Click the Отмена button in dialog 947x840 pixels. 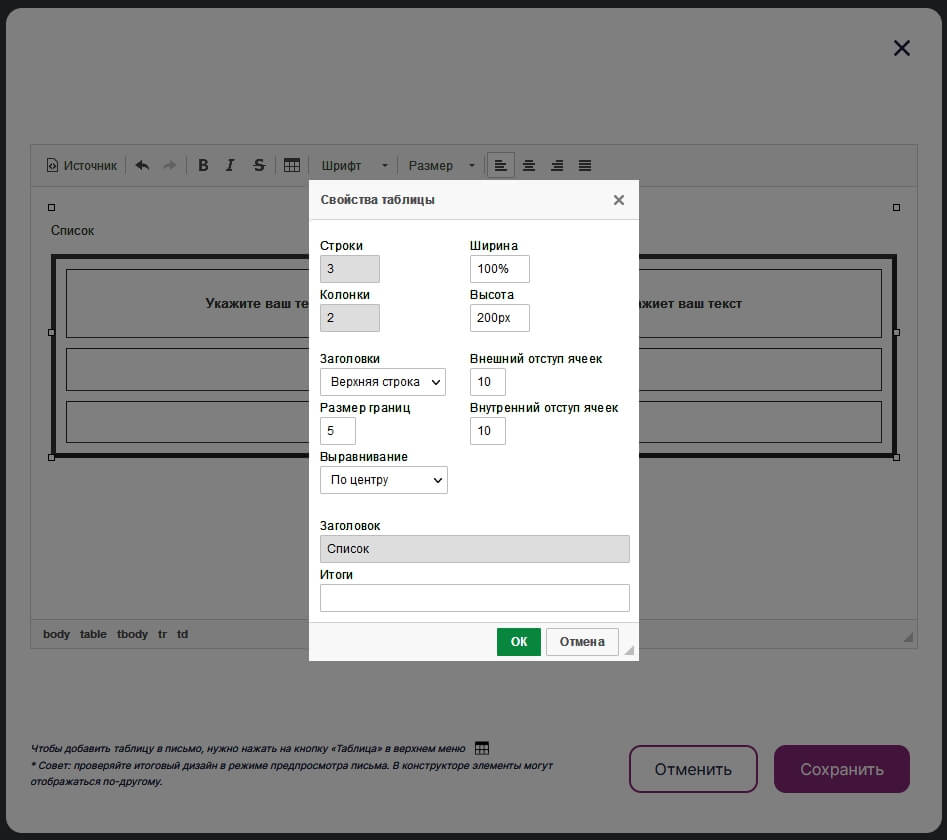click(582, 642)
